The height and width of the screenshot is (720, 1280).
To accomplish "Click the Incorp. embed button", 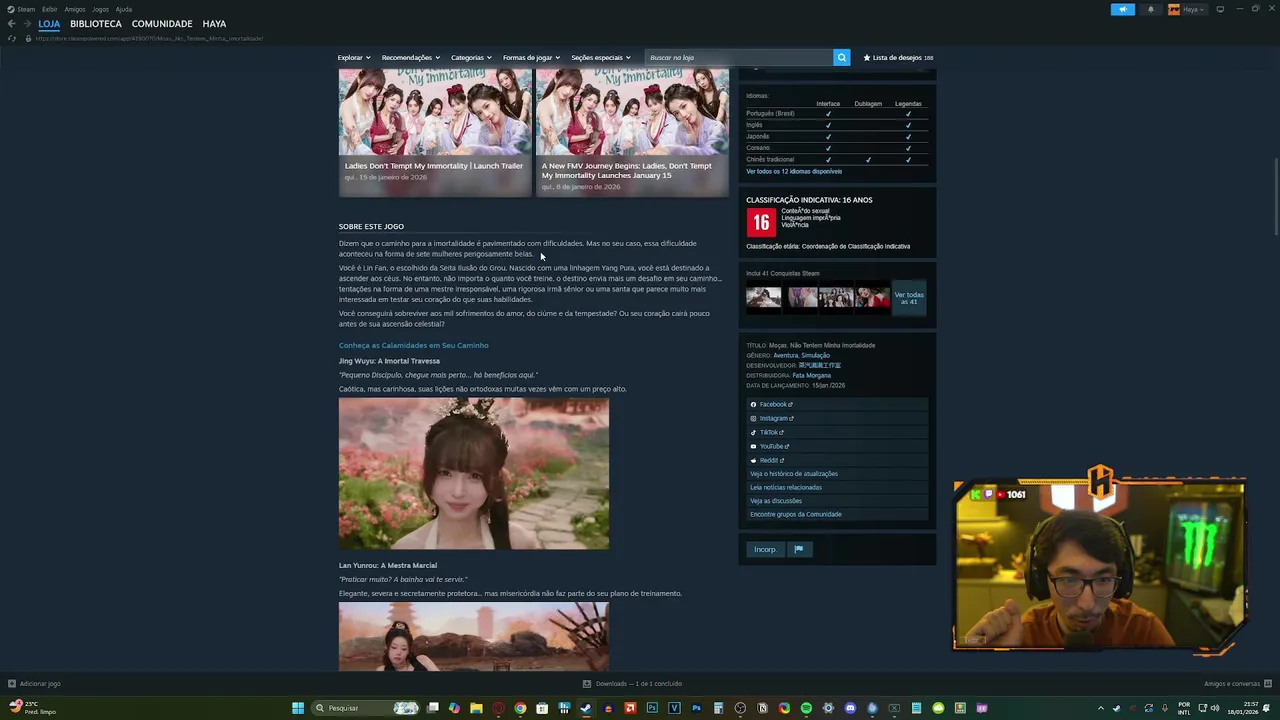I will coord(765,549).
